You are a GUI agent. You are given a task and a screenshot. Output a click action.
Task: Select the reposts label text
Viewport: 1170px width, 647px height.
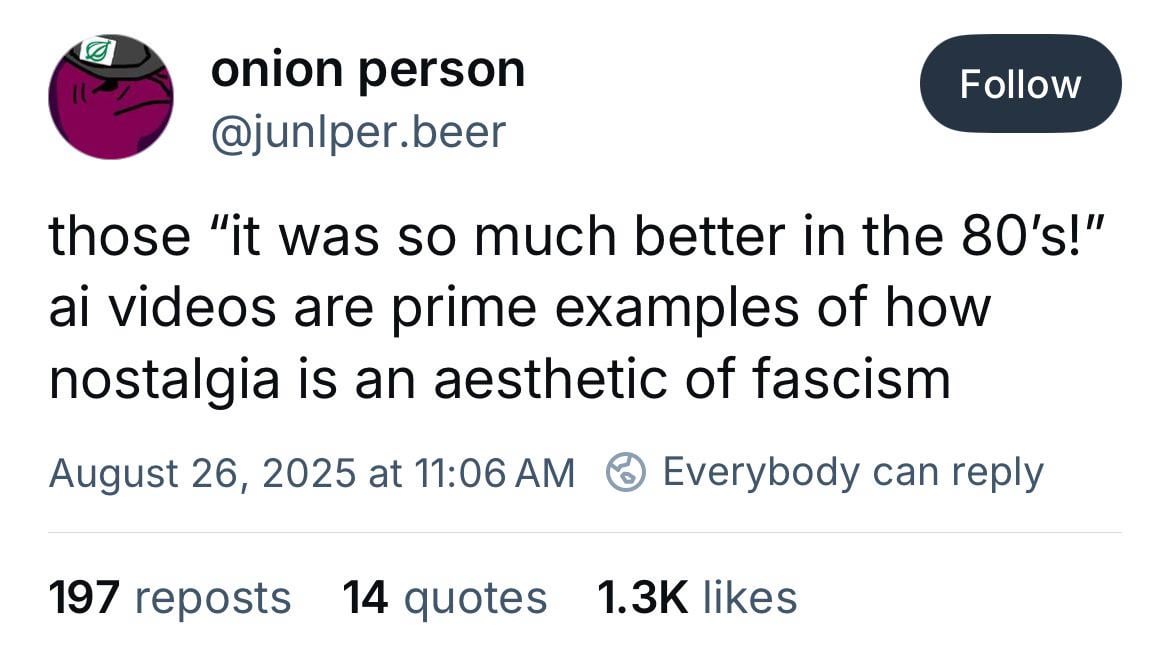tap(213, 599)
